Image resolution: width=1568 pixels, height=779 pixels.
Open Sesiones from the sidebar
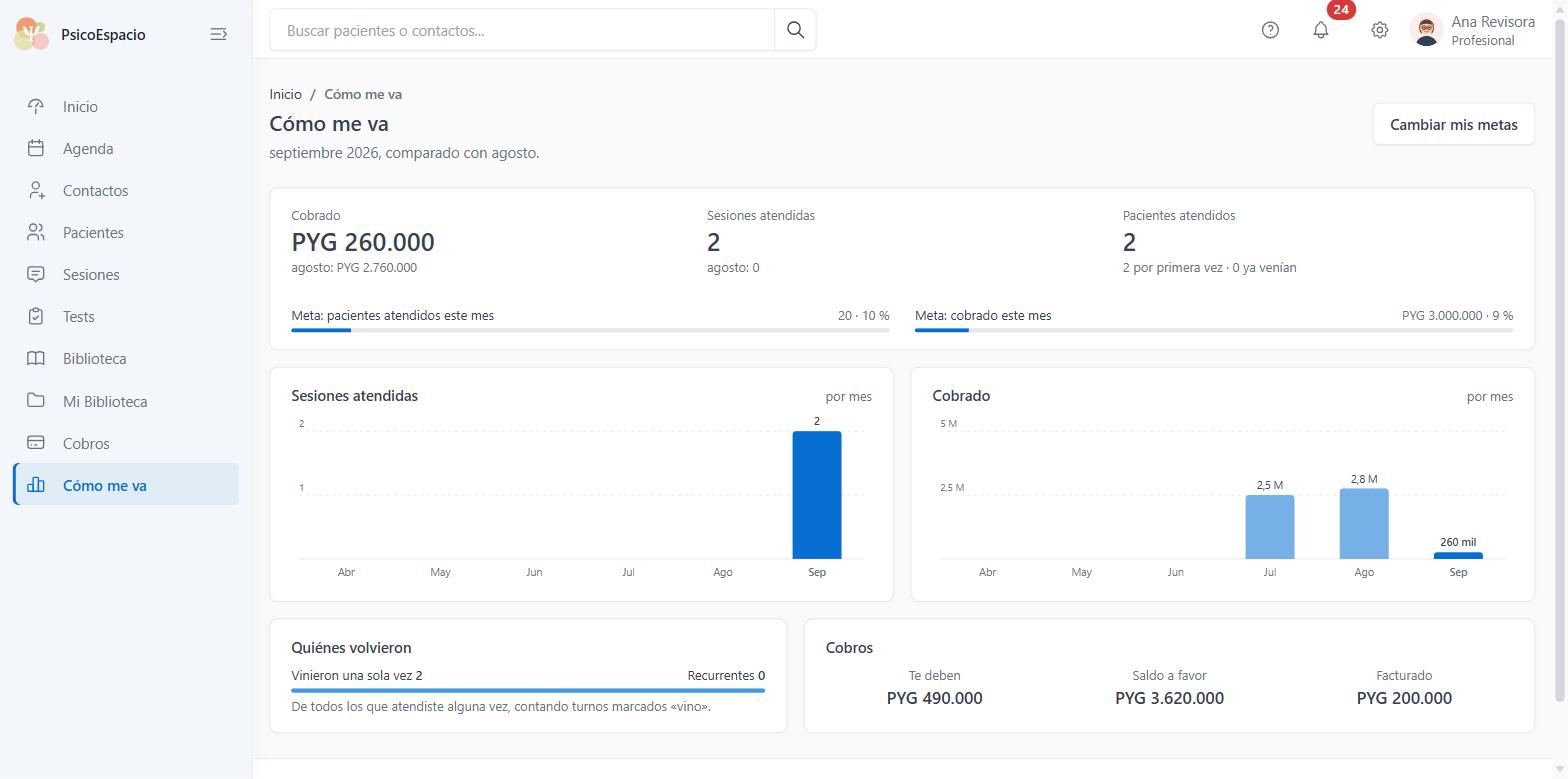pyautogui.click(x=126, y=274)
